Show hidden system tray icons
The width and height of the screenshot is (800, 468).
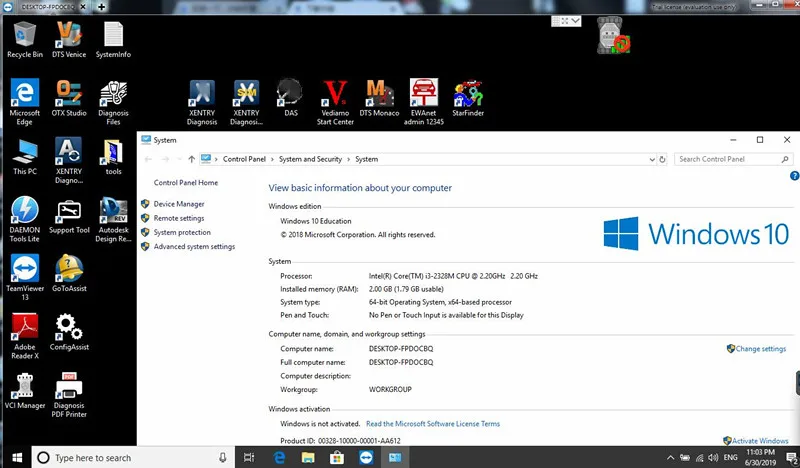point(670,457)
